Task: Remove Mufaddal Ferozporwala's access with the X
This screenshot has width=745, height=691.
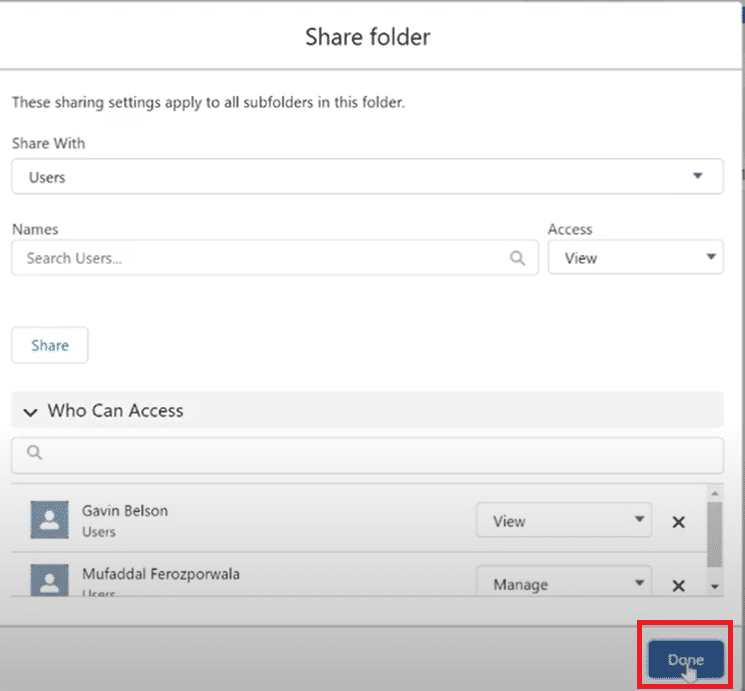Action: pos(678,585)
